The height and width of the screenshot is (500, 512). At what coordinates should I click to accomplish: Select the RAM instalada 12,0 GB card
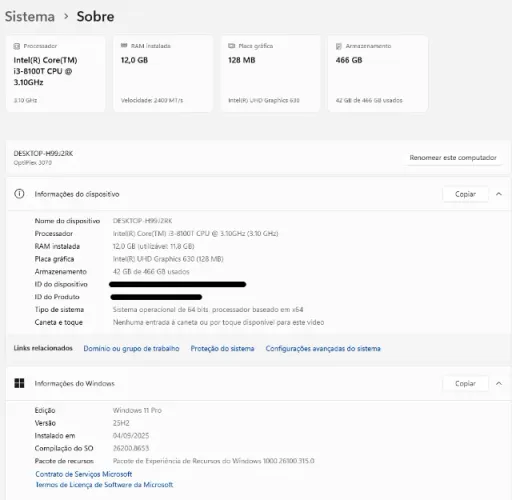[x=163, y=73]
